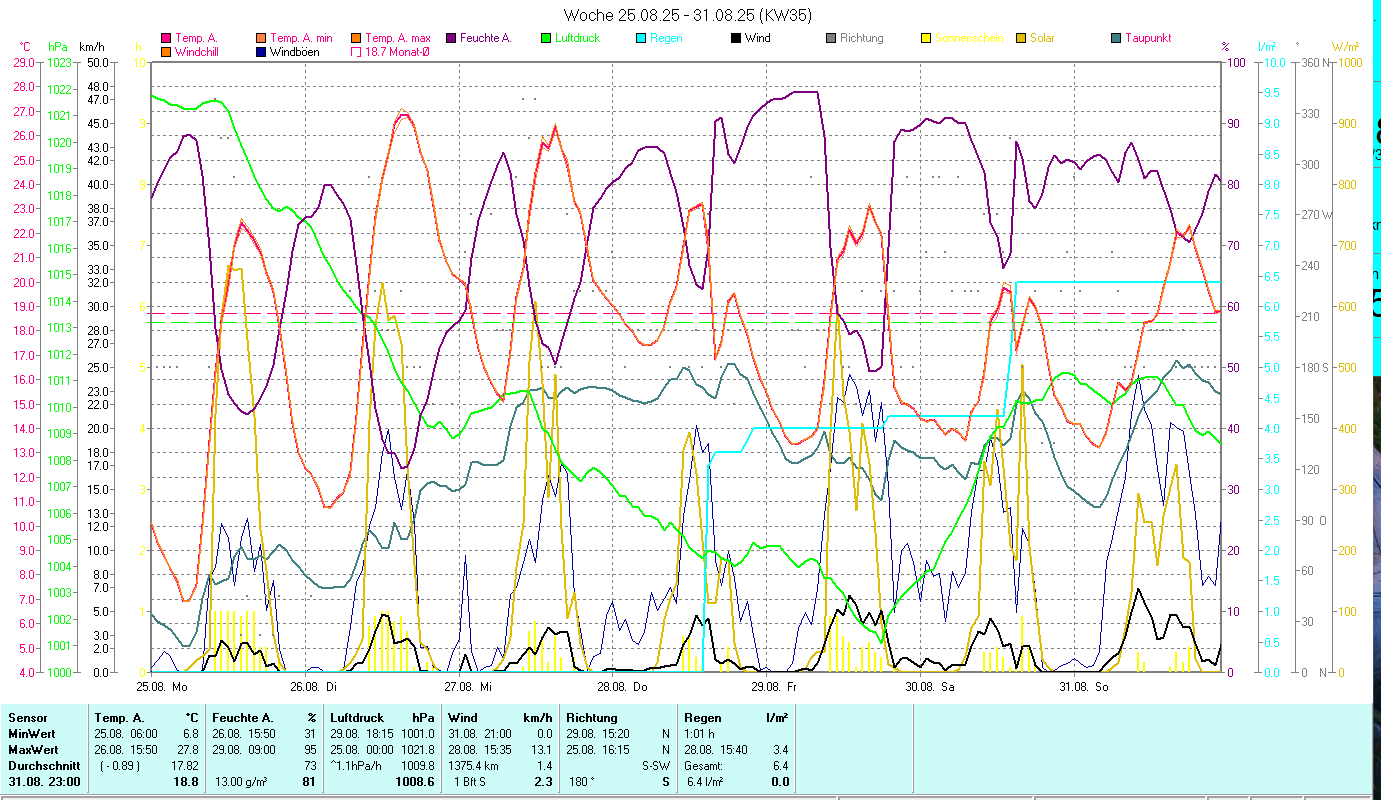Click the 'Taupunkt' legend label
Screen dimensions: 1381x800
coord(1148,38)
